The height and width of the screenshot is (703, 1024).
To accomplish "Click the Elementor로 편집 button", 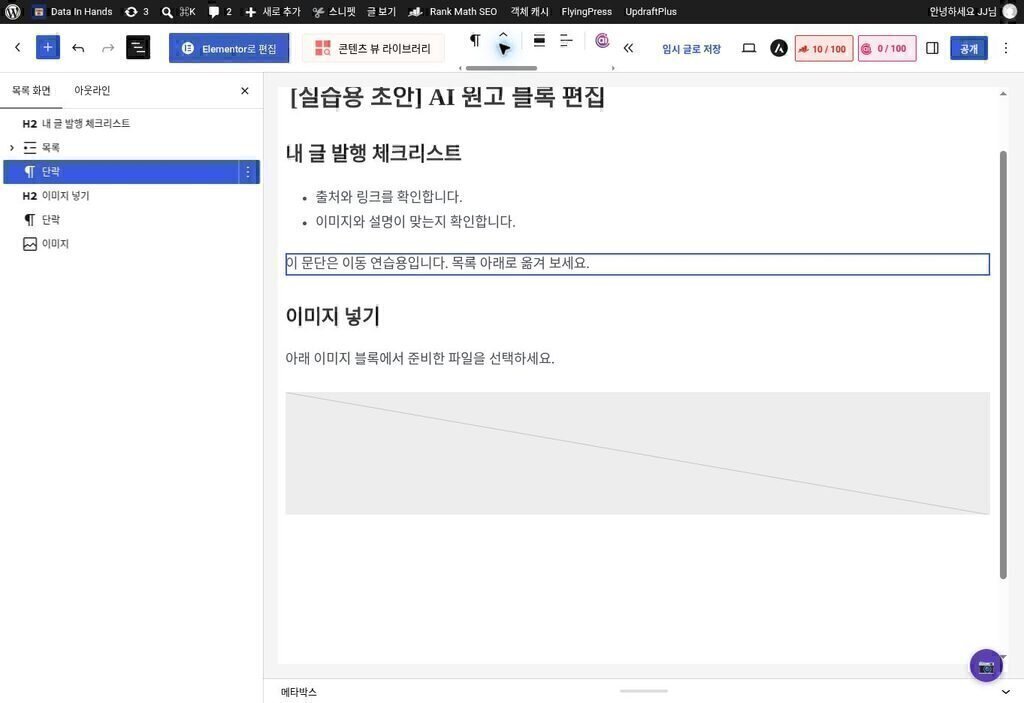I will click(229, 48).
